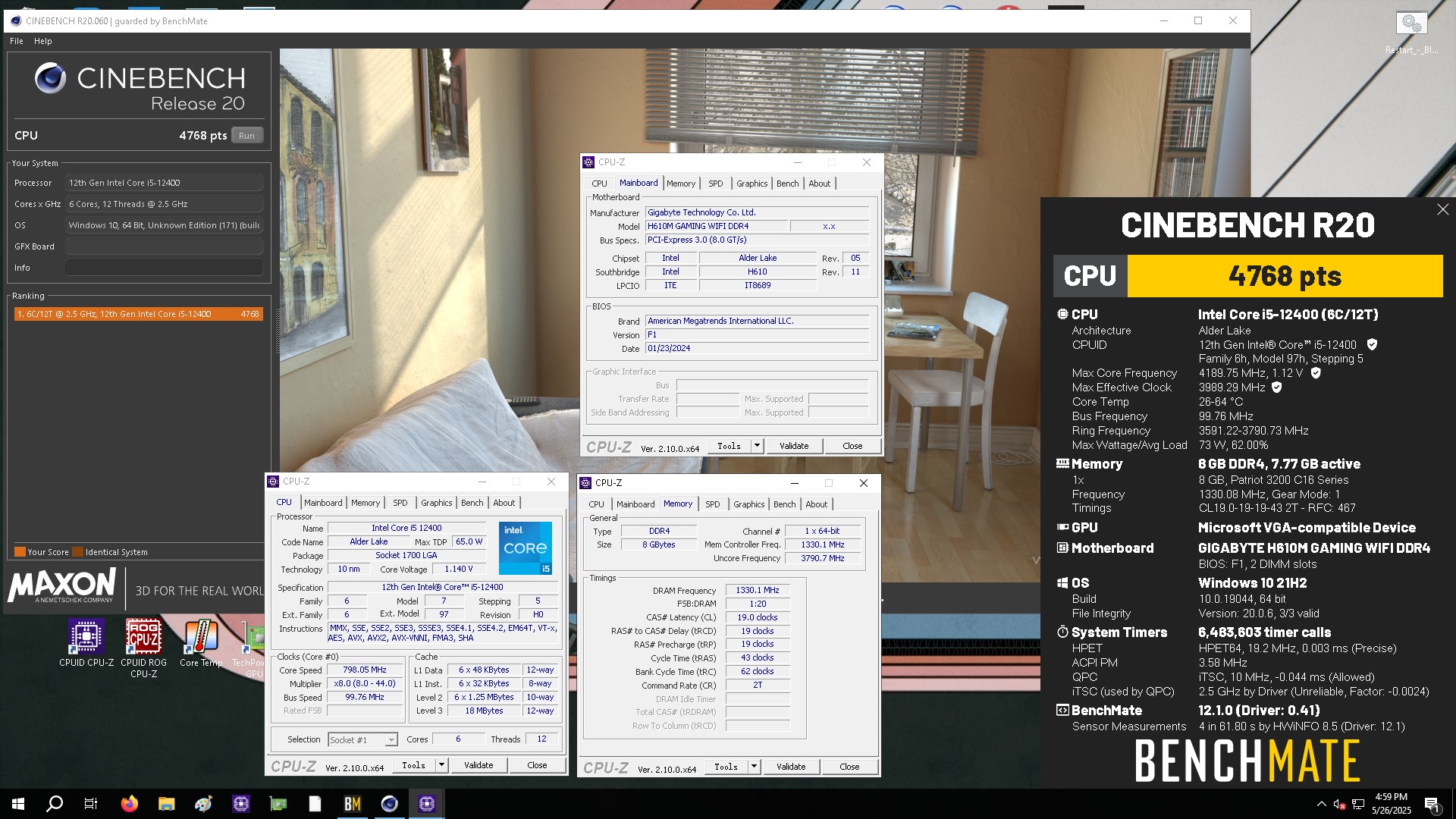Open Task View from the taskbar
The image size is (1456, 819).
click(x=90, y=804)
